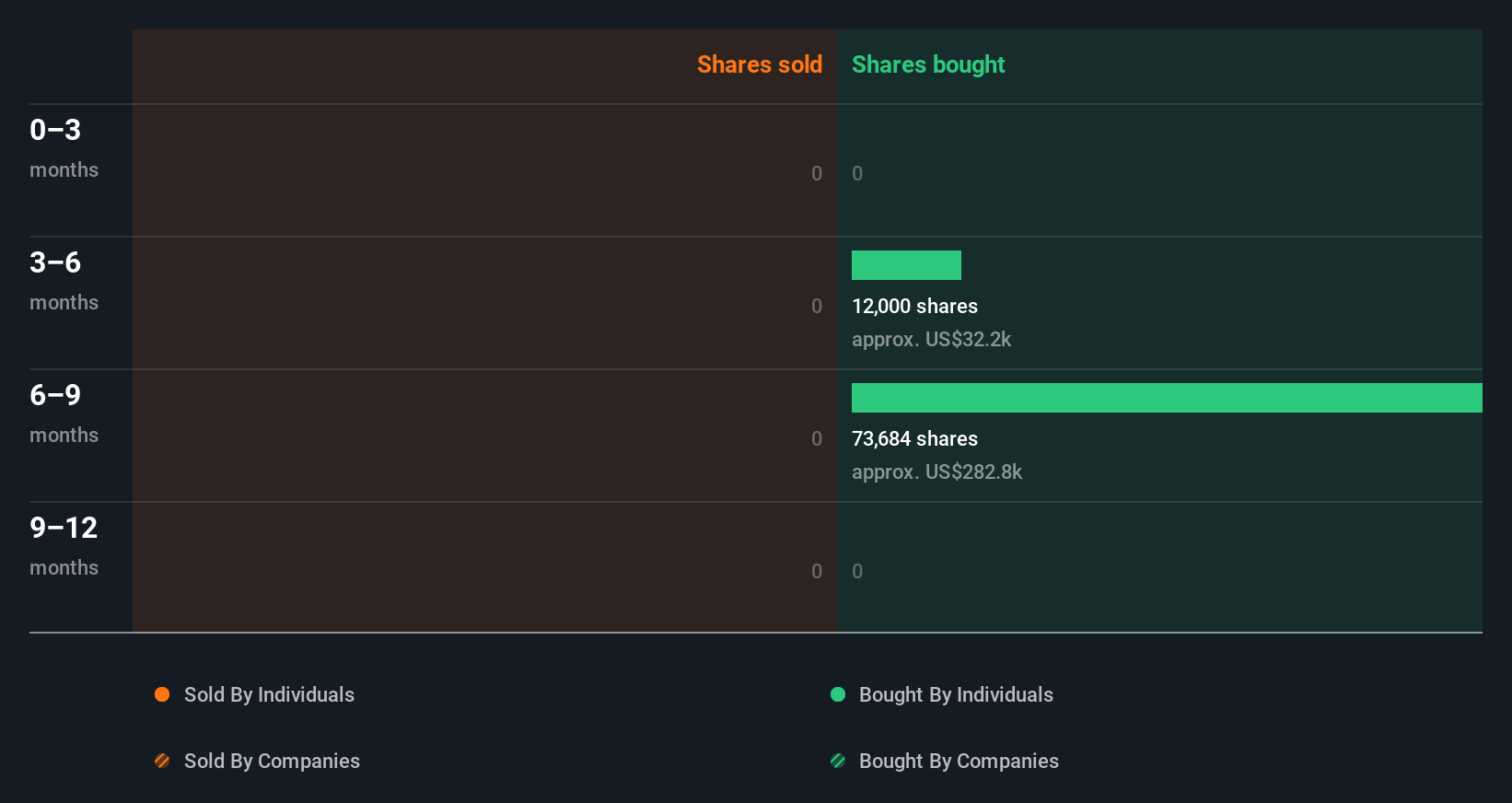This screenshot has width=1512, height=803.
Task: Click approx. US$282.8k value text
Action: [936, 471]
